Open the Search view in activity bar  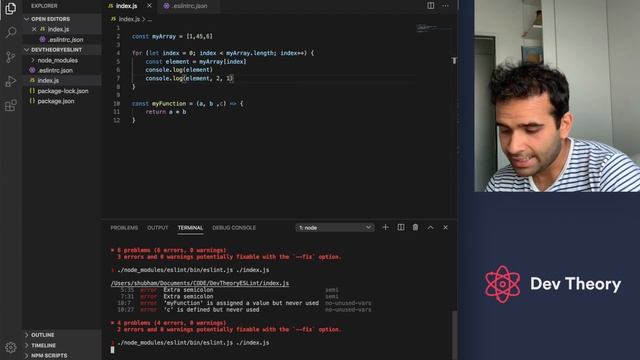click(11, 32)
